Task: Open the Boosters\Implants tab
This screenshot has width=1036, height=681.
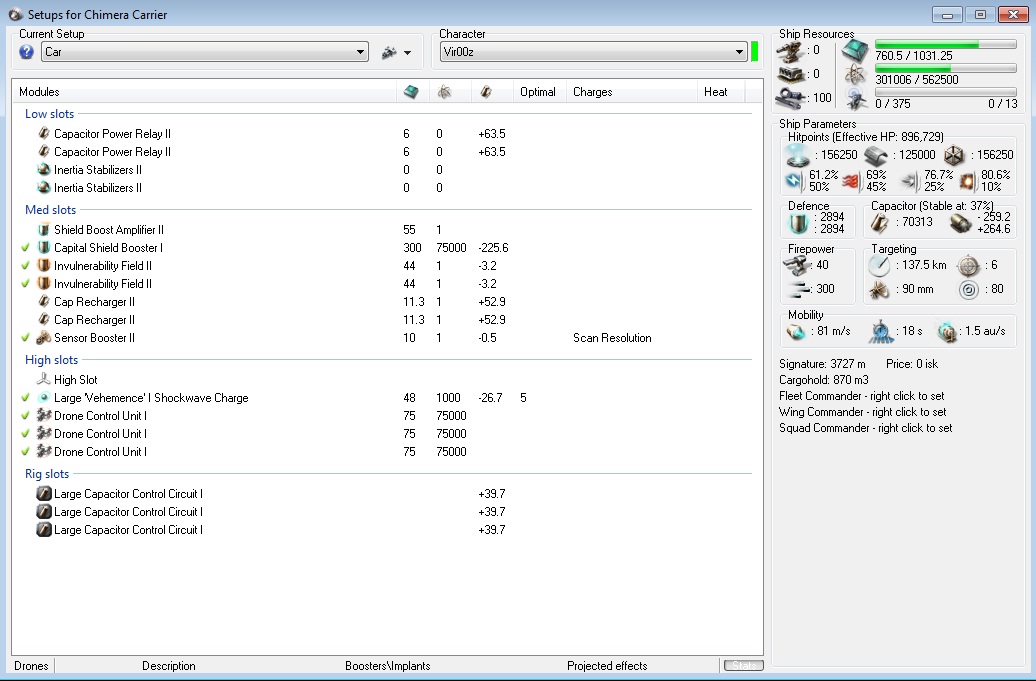Action: [387, 666]
